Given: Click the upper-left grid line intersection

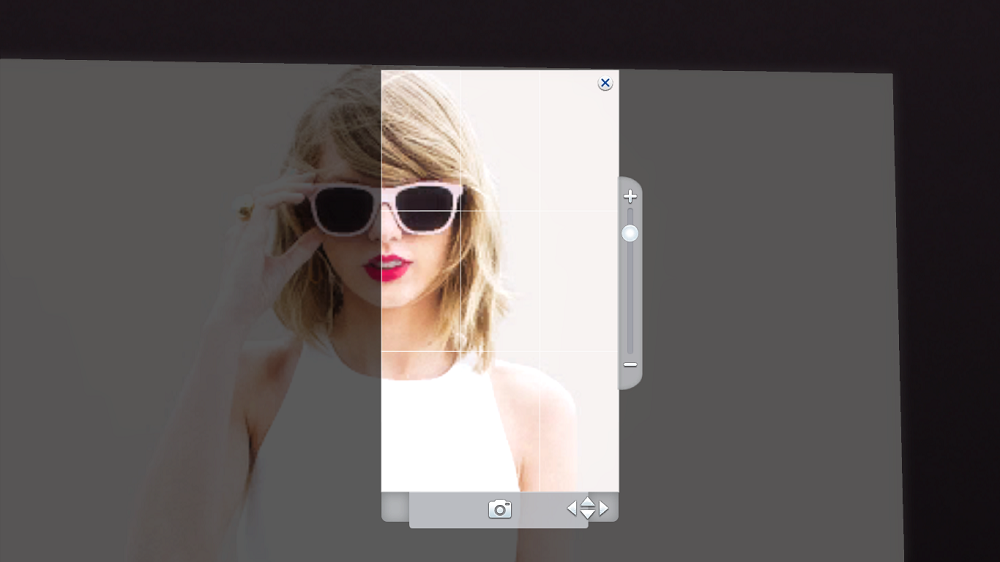Looking at the screenshot, I should [460, 211].
